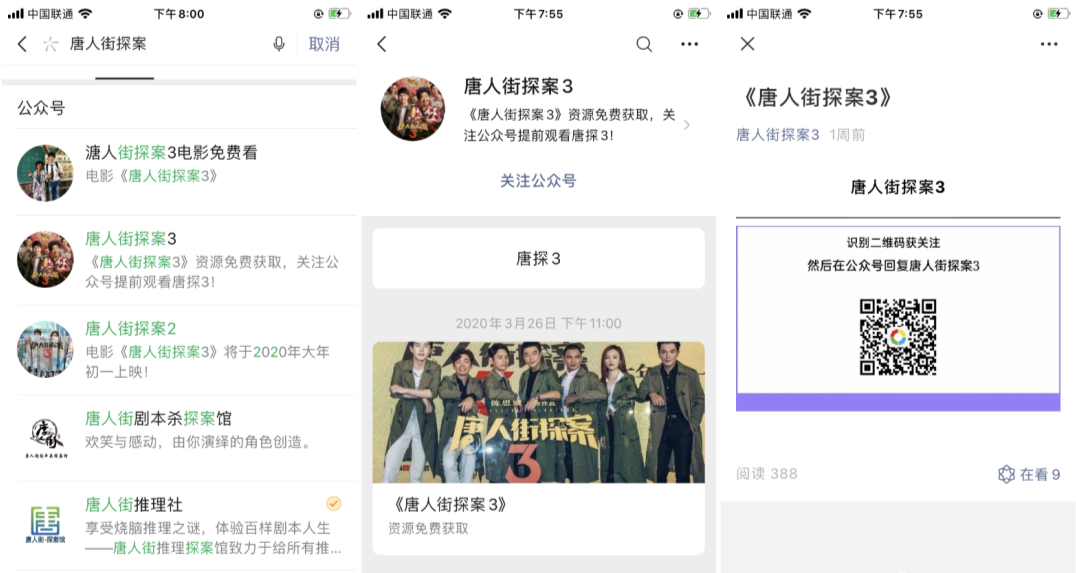Open the 唐人街探案3 cast poster article
This screenshot has width=1076, height=573.
click(539, 447)
